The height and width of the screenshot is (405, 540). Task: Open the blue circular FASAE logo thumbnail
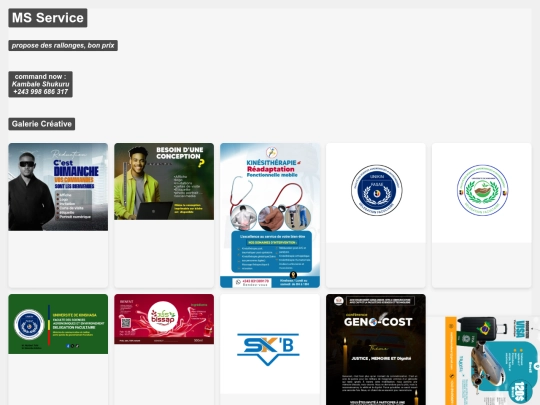click(x=376, y=193)
